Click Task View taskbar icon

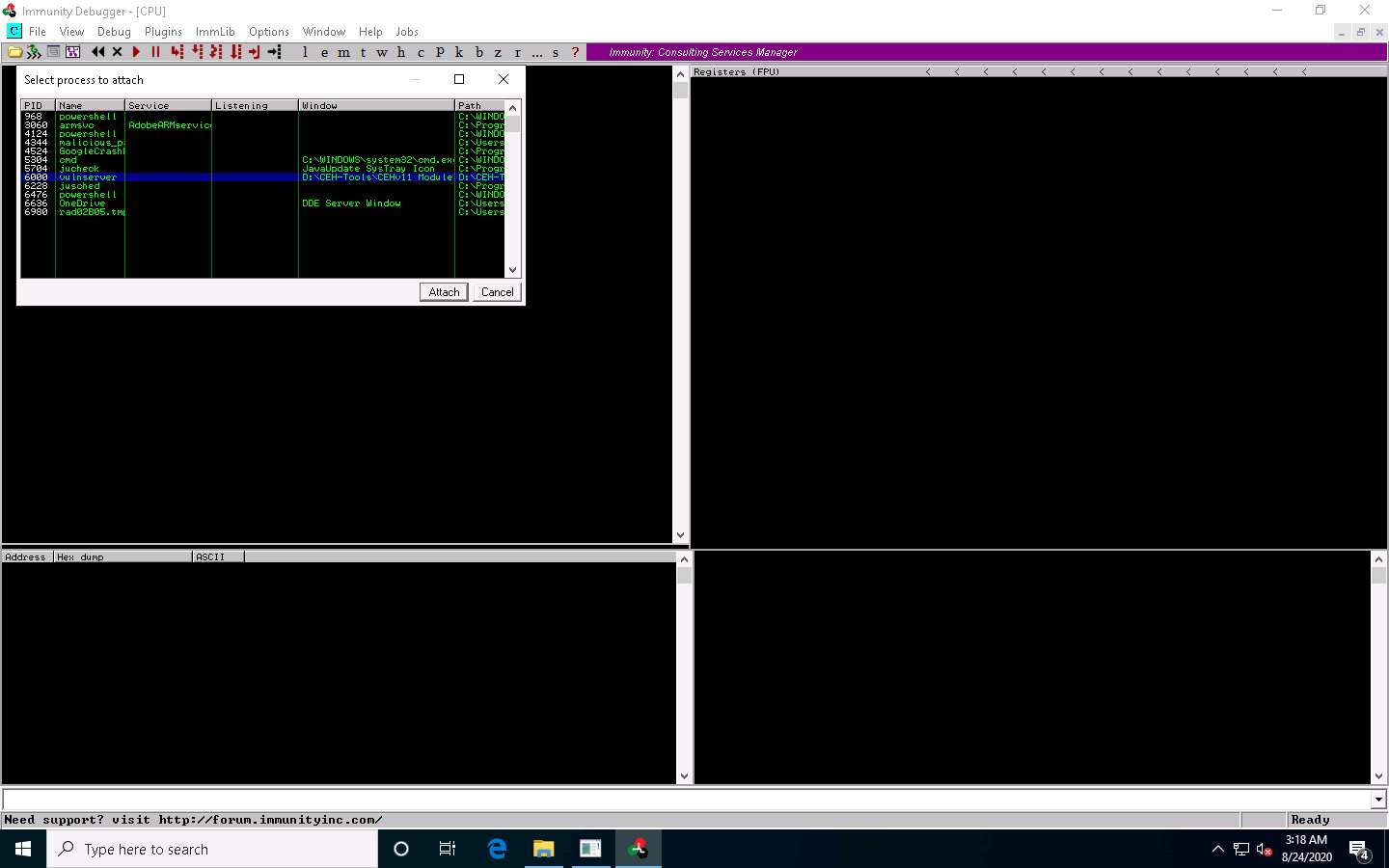click(448, 849)
